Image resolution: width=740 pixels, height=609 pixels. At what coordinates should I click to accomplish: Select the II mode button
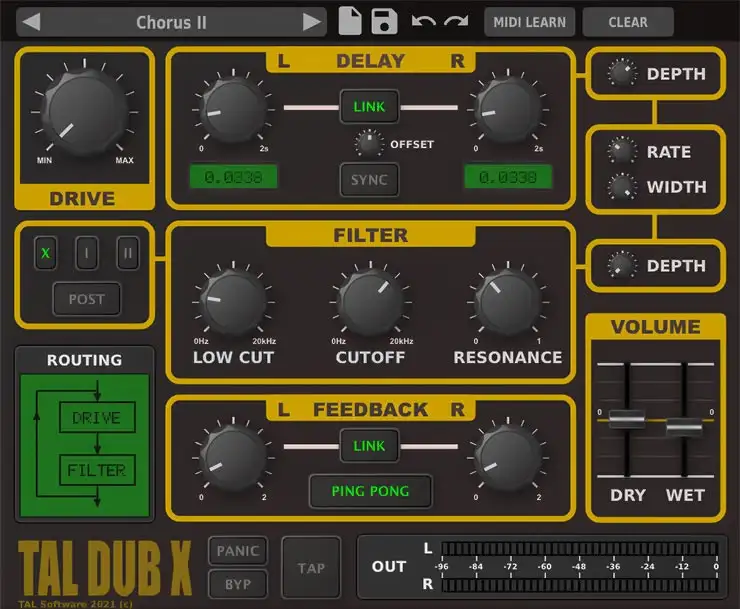[x=128, y=253]
